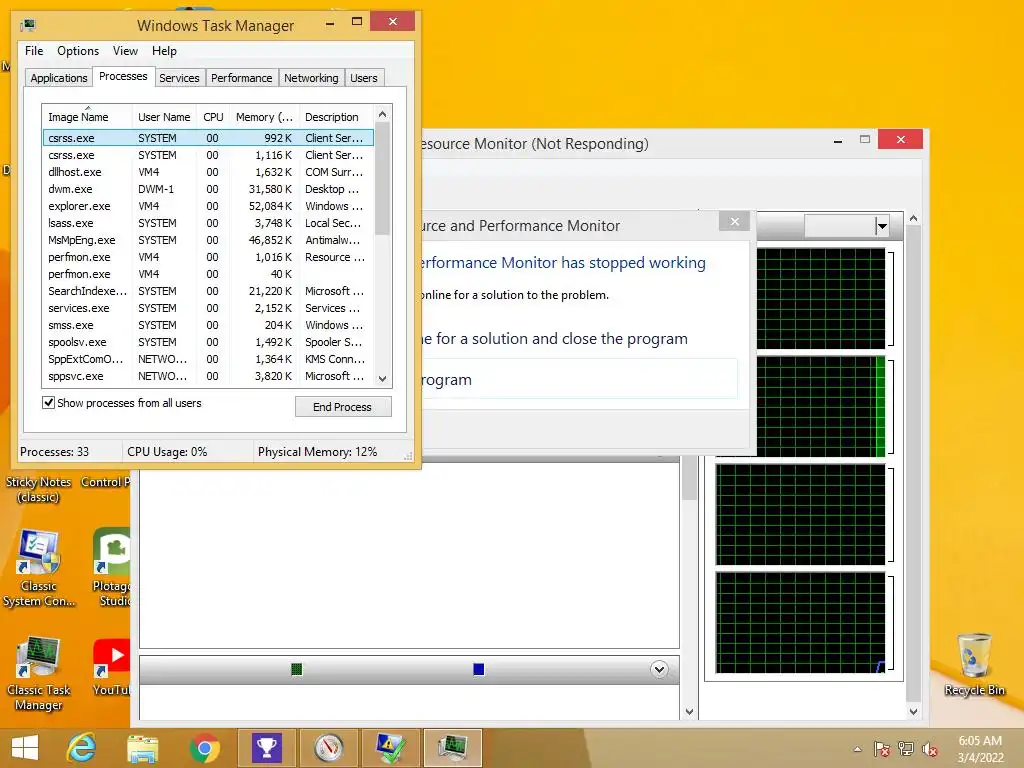
Task: Select the blue legend square in Resource Monitor
Action: (479, 669)
